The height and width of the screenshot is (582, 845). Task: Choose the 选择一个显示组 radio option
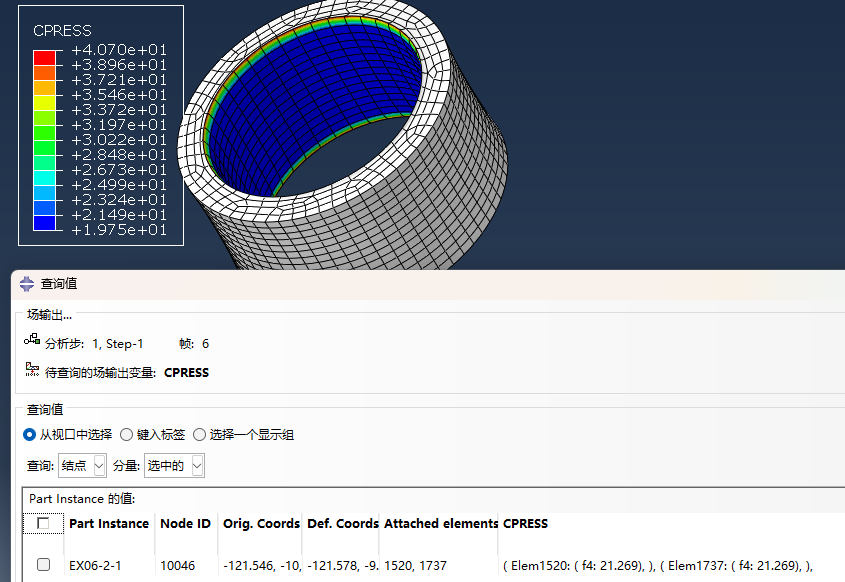(x=199, y=435)
